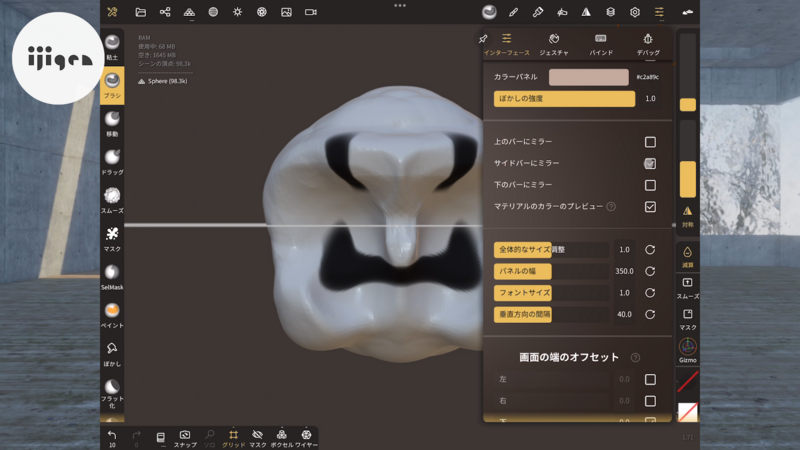The height and width of the screenshot is (450, 800).
Task: Select Sphere (98.3k) scene object
Action: pos(163,81)
